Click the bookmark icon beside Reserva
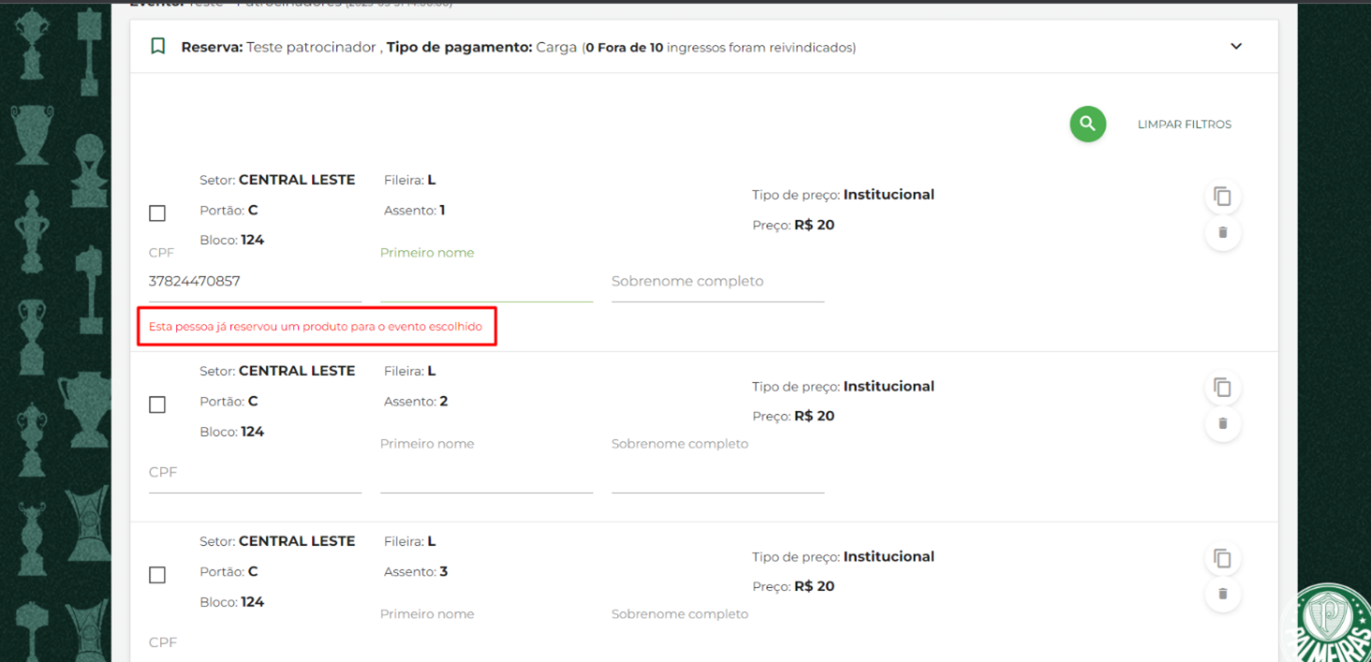The width and height of the screenshot is (1371, 662). [x=157, y=47]
